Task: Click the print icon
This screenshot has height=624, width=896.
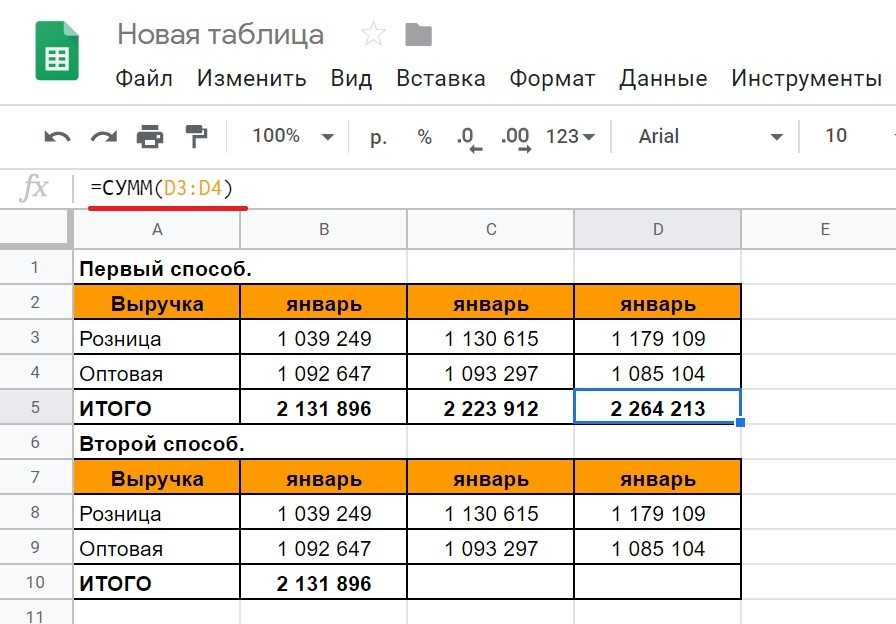Action: pyautogui.click(x=150, y=137)
